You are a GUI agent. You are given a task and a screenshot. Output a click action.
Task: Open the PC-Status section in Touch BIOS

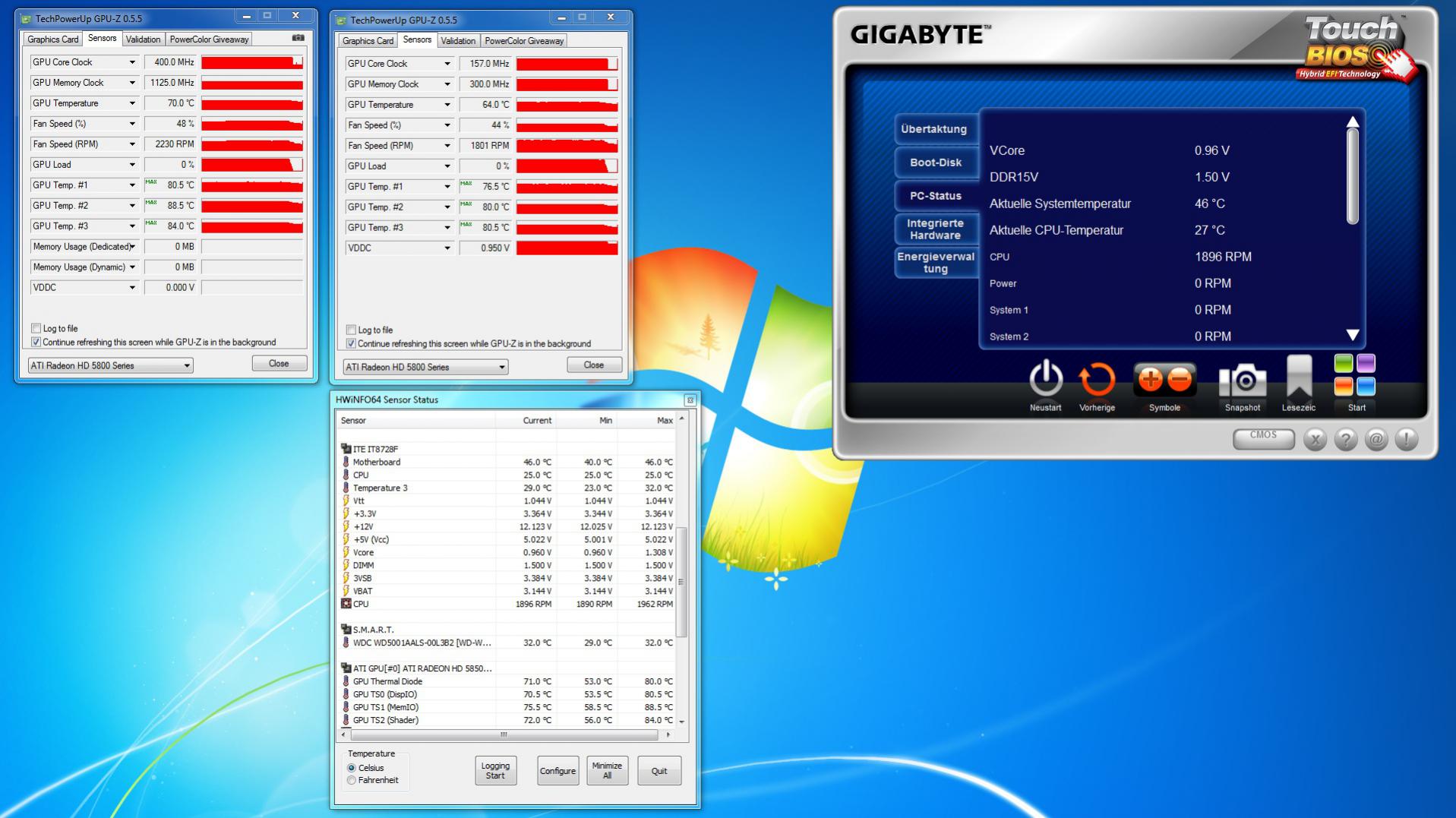(936, 196)
